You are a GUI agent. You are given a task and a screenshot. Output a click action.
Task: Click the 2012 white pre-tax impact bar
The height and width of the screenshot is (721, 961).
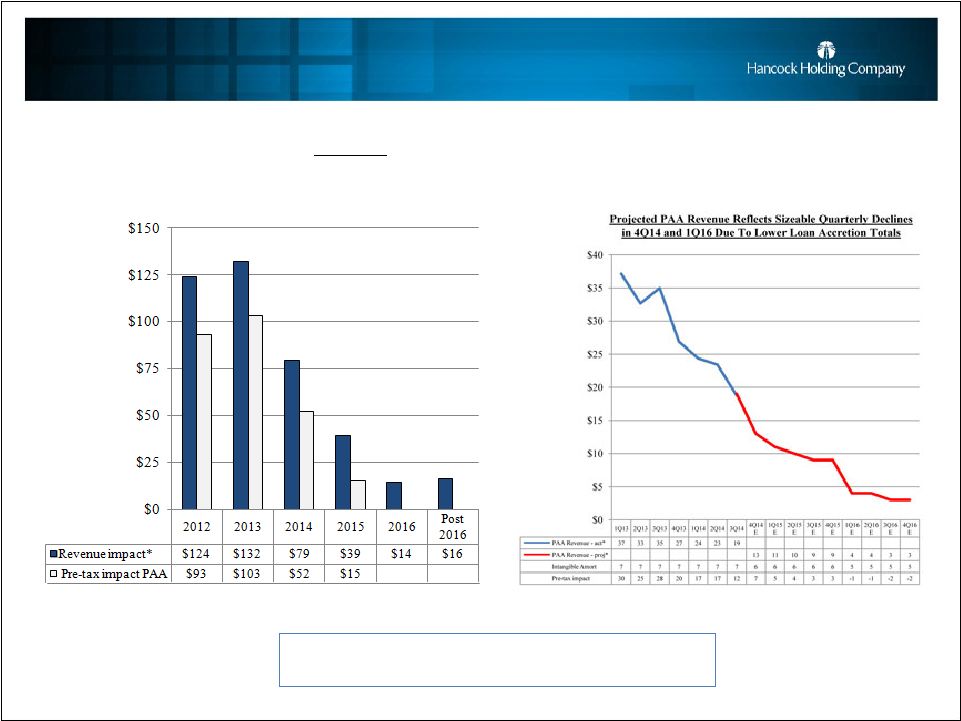[204, 421]
